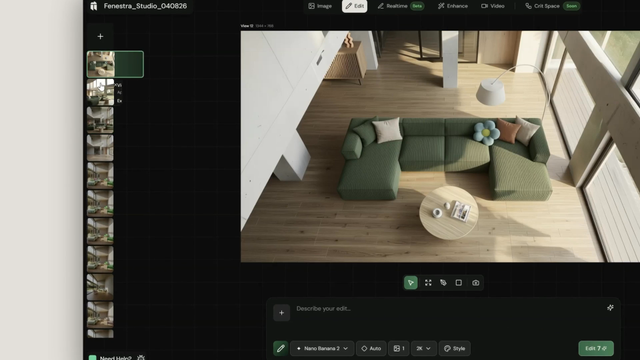Image resolution: width=640 pixels, height=360 pixels.
Task: Click Need Help? at the bottom left
Action: click(116, 358)
